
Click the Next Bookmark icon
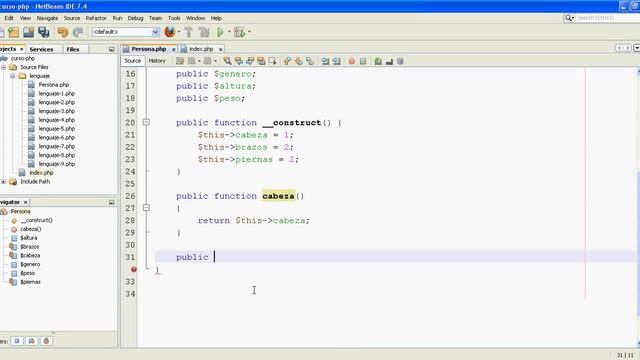[299, 61]
